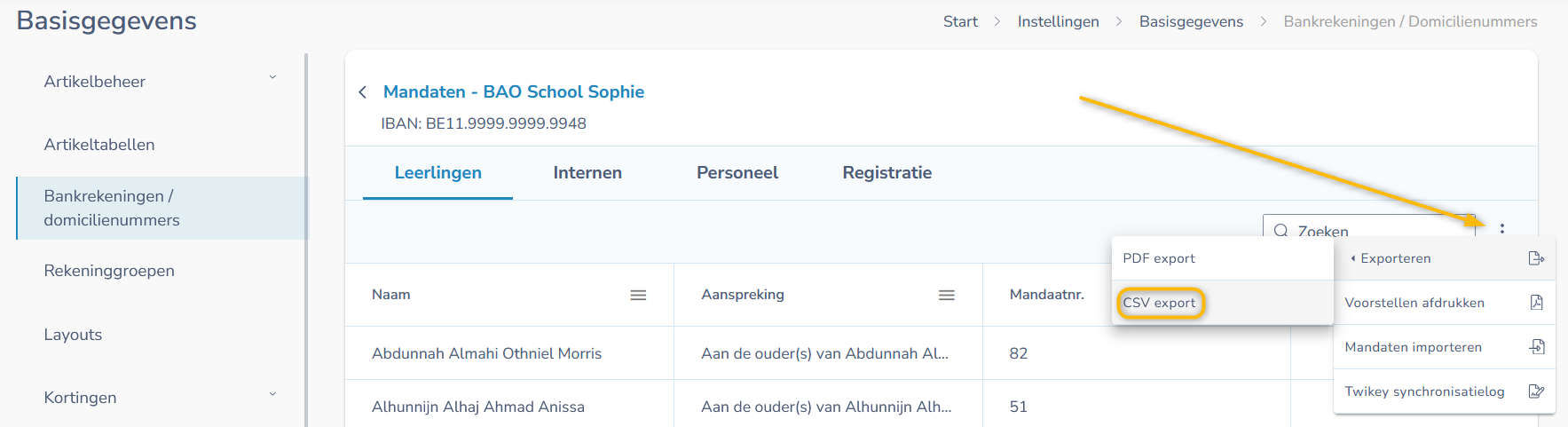Screen dimensions: 1568x427
Task: Click the Voorstellen afdrukken PDF icon
Action: [1536, 303]
